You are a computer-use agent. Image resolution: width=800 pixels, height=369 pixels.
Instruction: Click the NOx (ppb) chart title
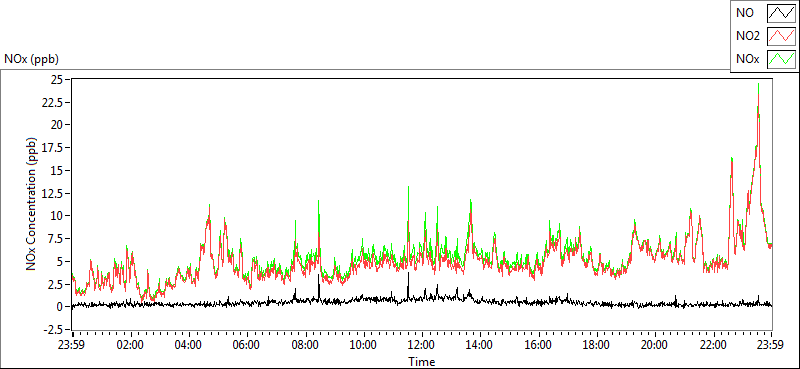(x=32, y=59)
